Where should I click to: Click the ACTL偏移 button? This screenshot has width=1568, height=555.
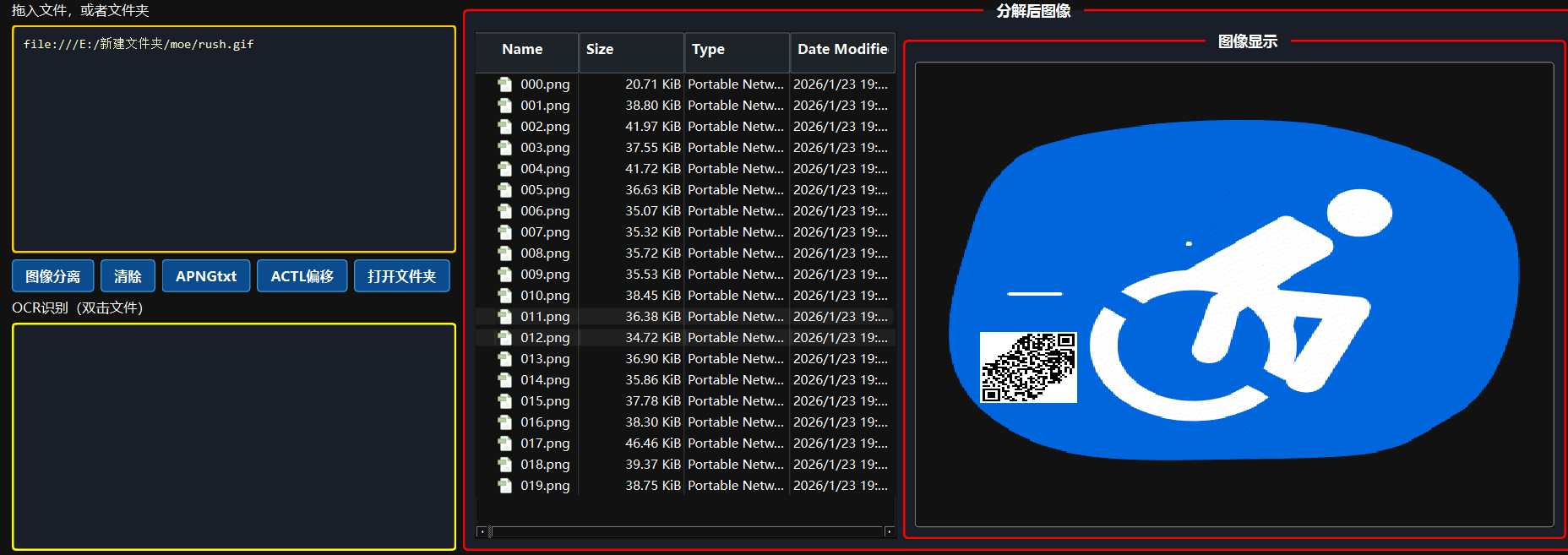[302, 276]
